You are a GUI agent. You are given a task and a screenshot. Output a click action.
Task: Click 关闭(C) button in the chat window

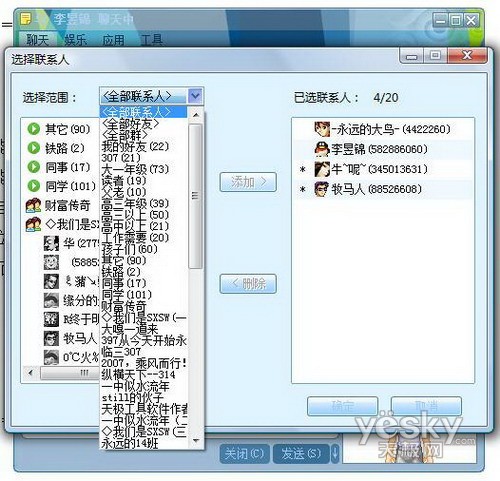point(244,453)
